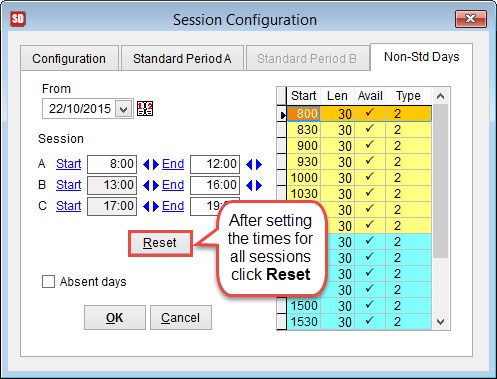Select the 800 start time cell
Image resolution: width=497 pixels, height=379 pixels.
(304, 114)
